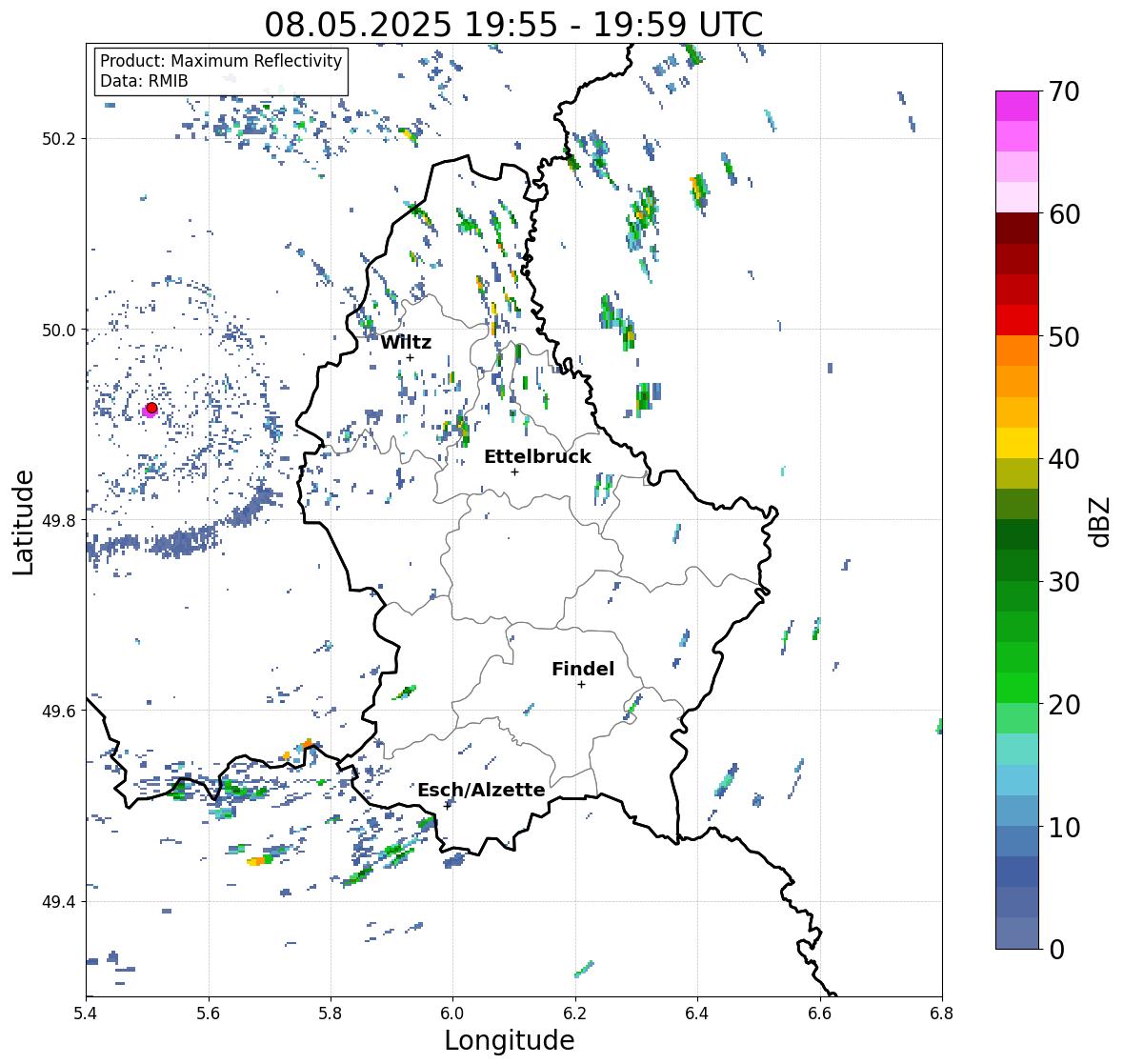Click the Wiltz station label
Screen dimensions: 1123x1064
(406, 342)
